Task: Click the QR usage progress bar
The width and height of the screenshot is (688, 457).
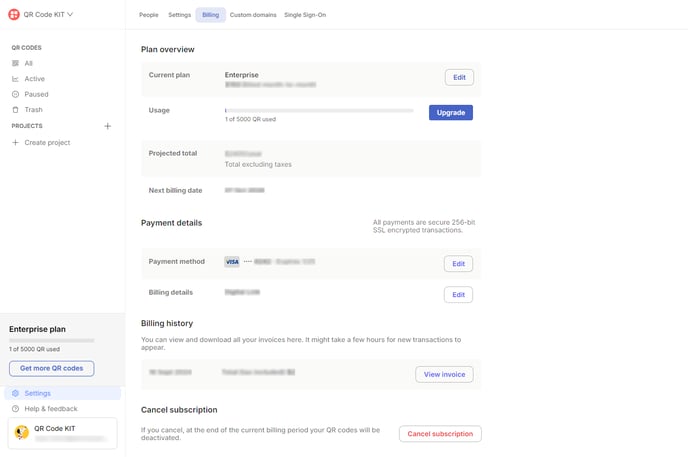Action: pos(319,110)
